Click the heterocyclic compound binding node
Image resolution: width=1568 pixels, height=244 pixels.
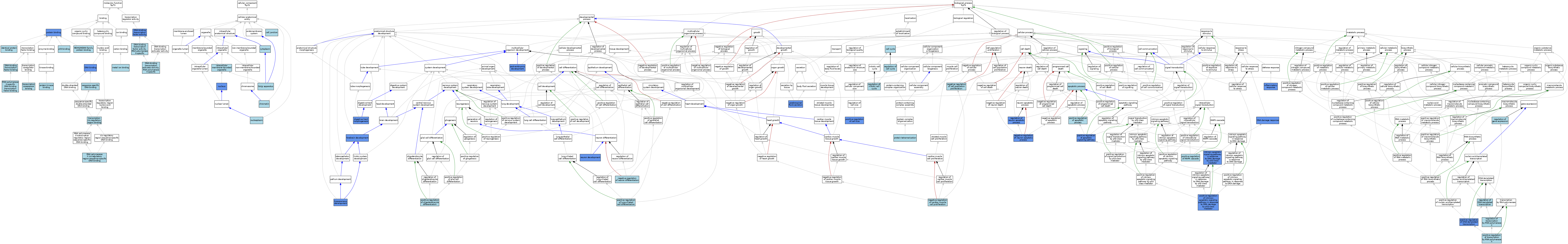point(103,32)
